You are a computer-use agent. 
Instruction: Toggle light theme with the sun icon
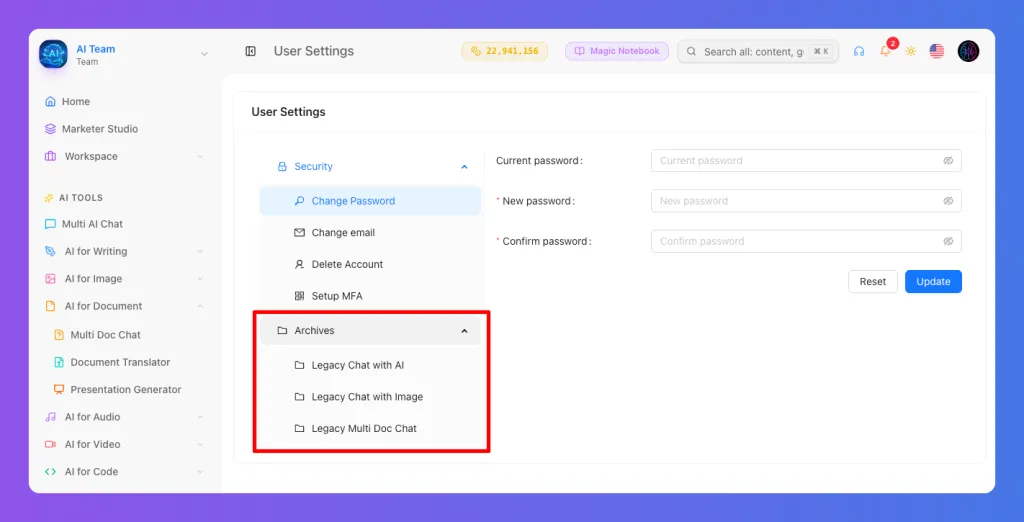pyautogui.click(x=910, y=52)
